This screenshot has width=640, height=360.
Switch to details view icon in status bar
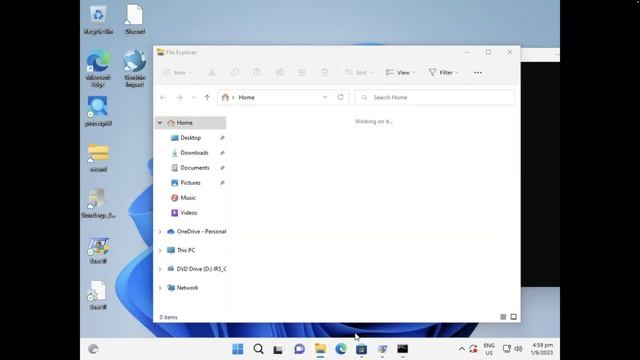point(503,317)
